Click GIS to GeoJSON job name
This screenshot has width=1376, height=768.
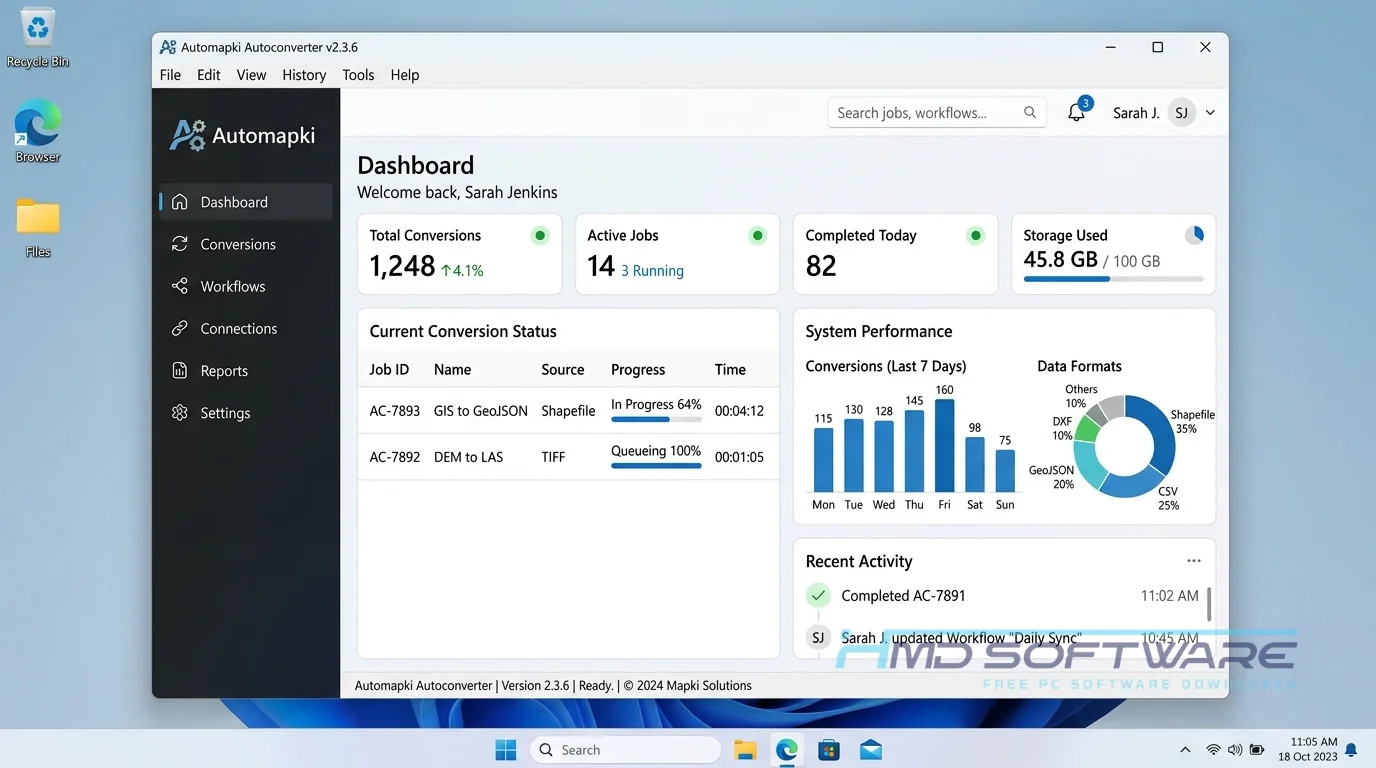click(x=480, y=411)
